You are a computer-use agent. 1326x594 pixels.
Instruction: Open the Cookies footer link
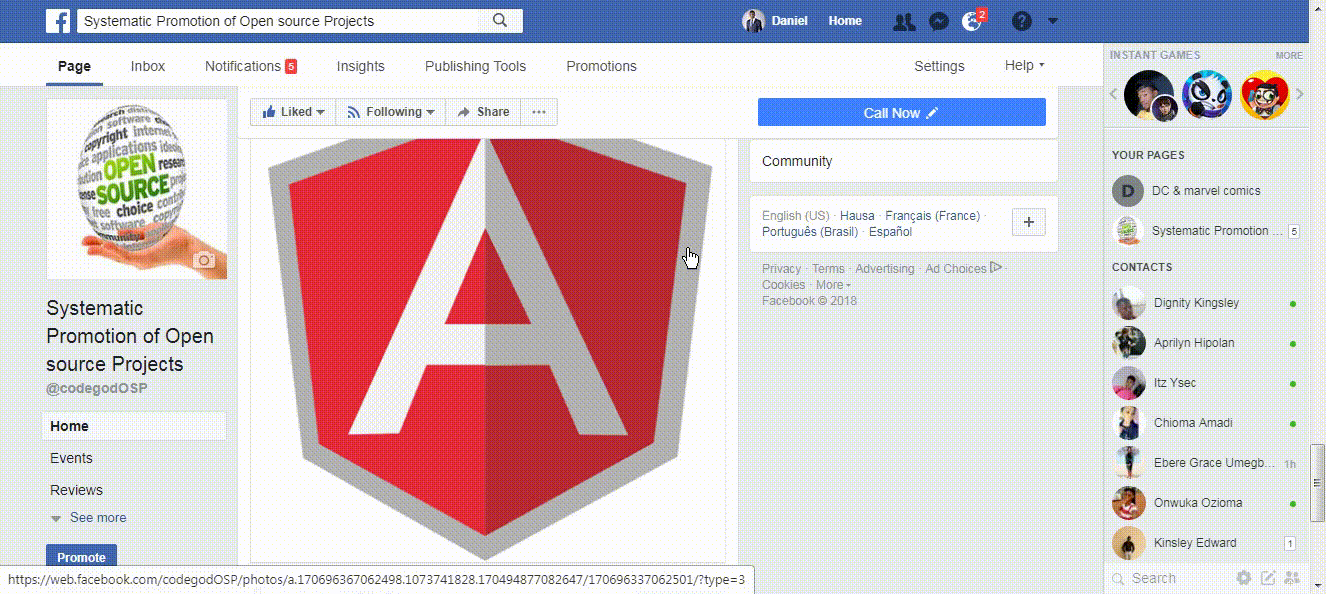pyautogui.click(x=783, y=285)
